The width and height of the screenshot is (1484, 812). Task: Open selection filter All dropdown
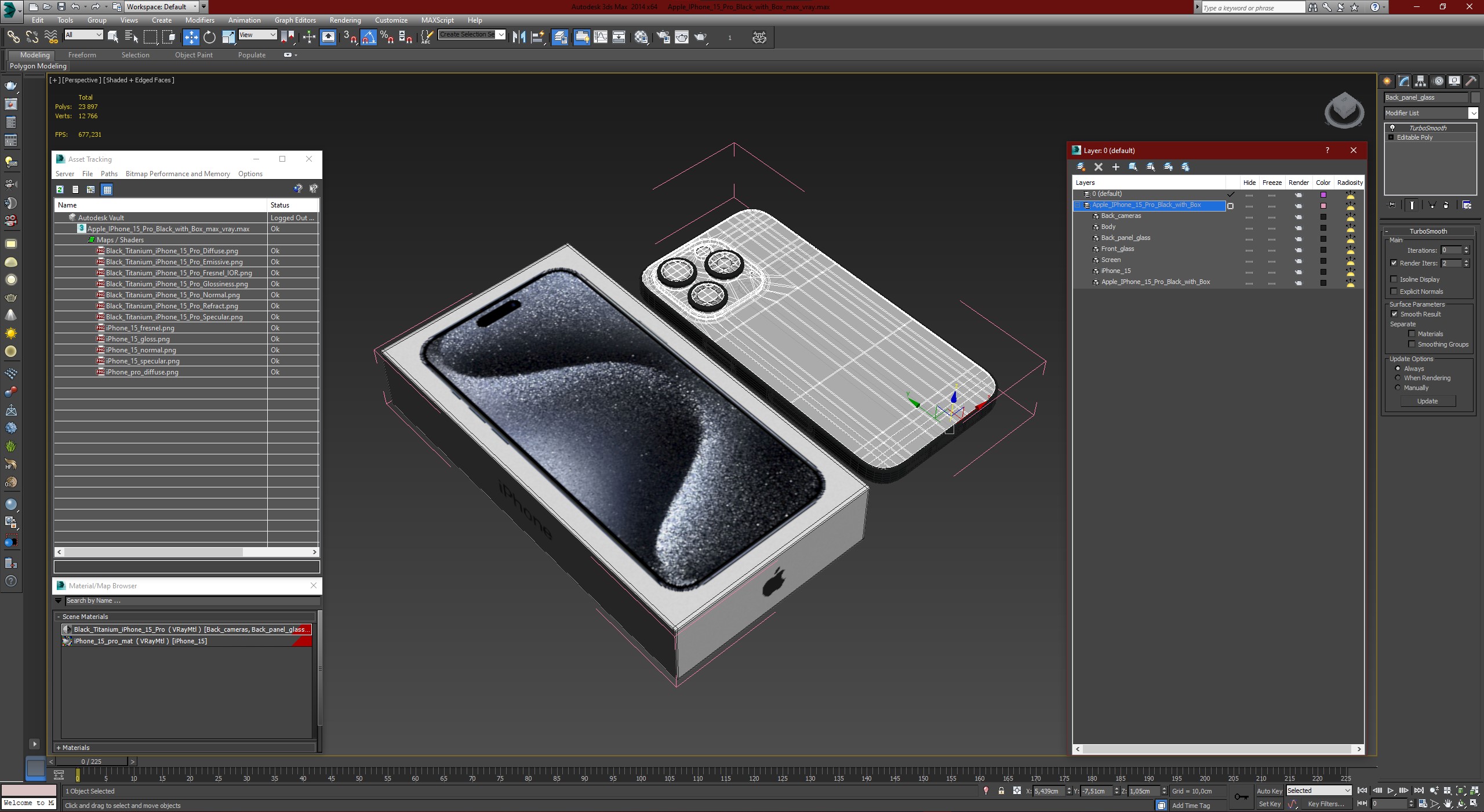[x=83, y=35]
